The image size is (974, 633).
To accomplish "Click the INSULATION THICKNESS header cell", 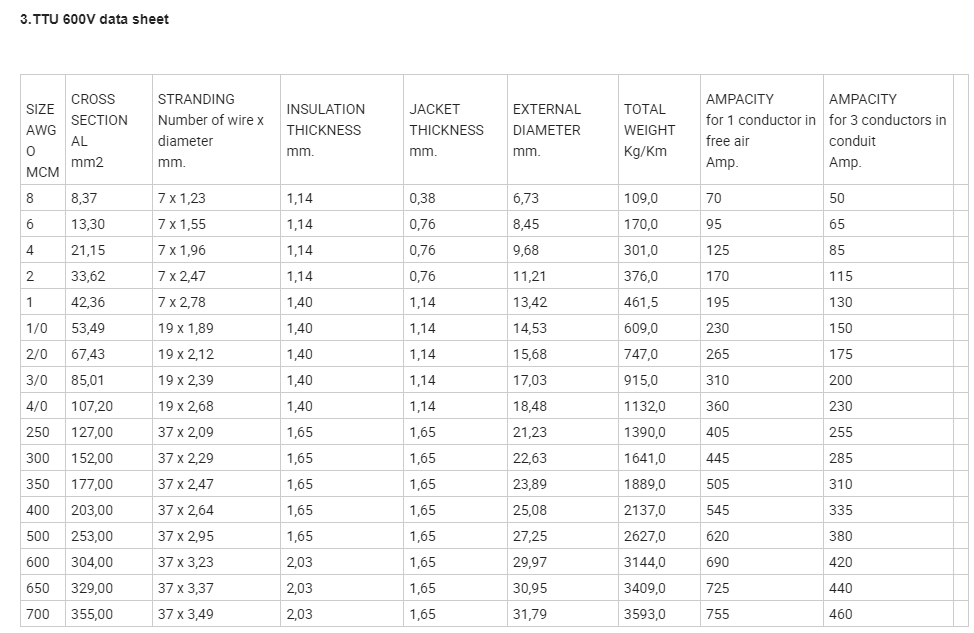I will (342, 129).
